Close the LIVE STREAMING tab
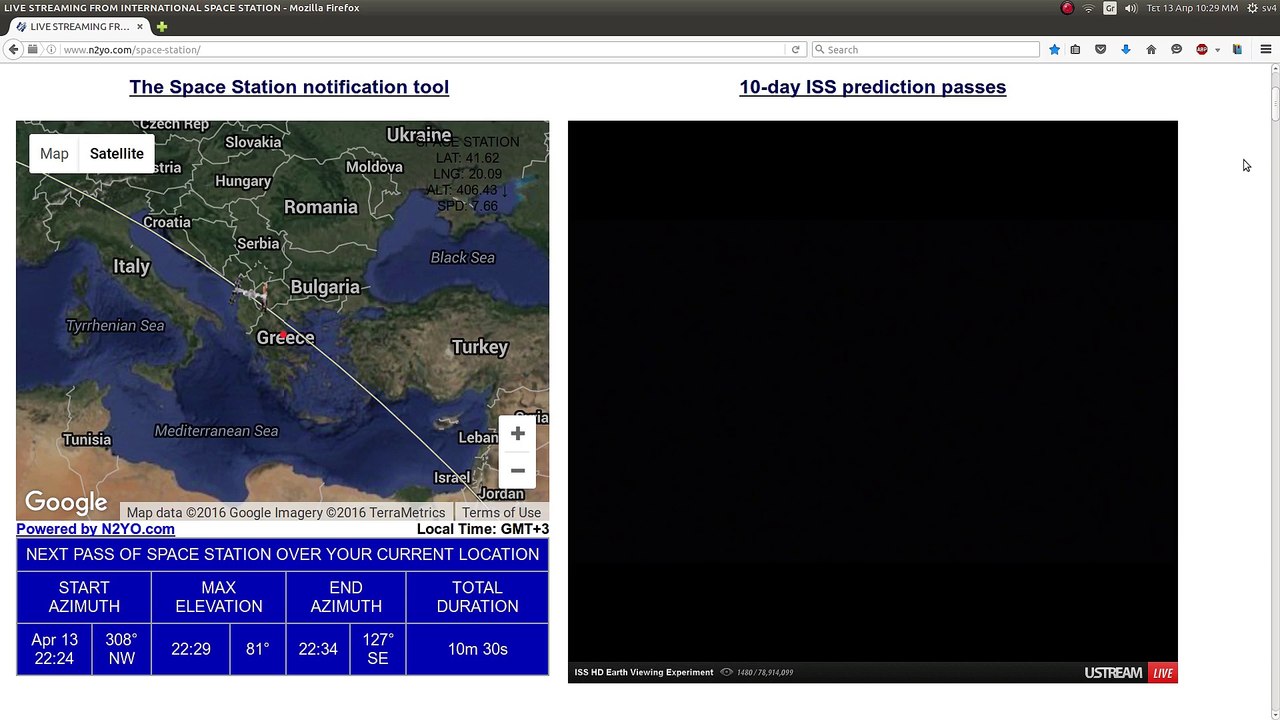Image resolution: width=1280 pixels, height=720 pixels. coord(140,27)
